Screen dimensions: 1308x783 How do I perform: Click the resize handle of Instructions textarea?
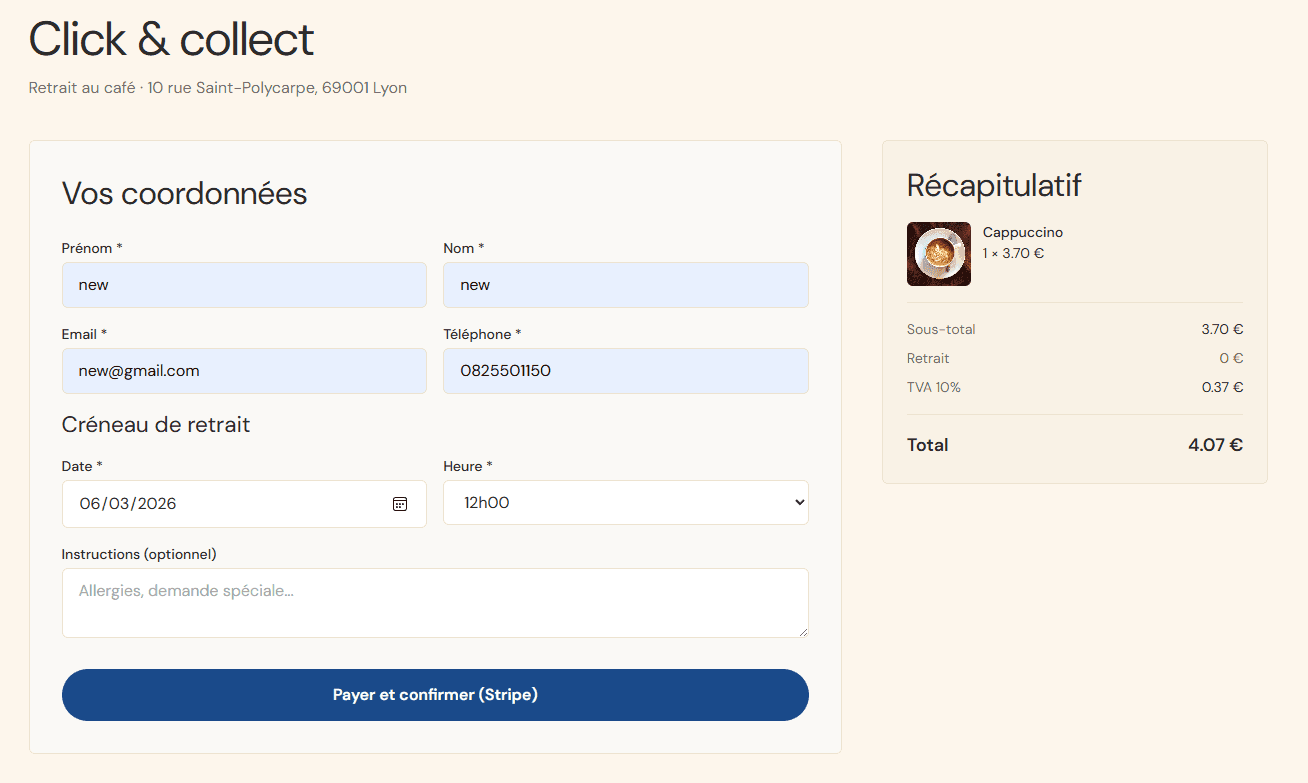[802, 631]
